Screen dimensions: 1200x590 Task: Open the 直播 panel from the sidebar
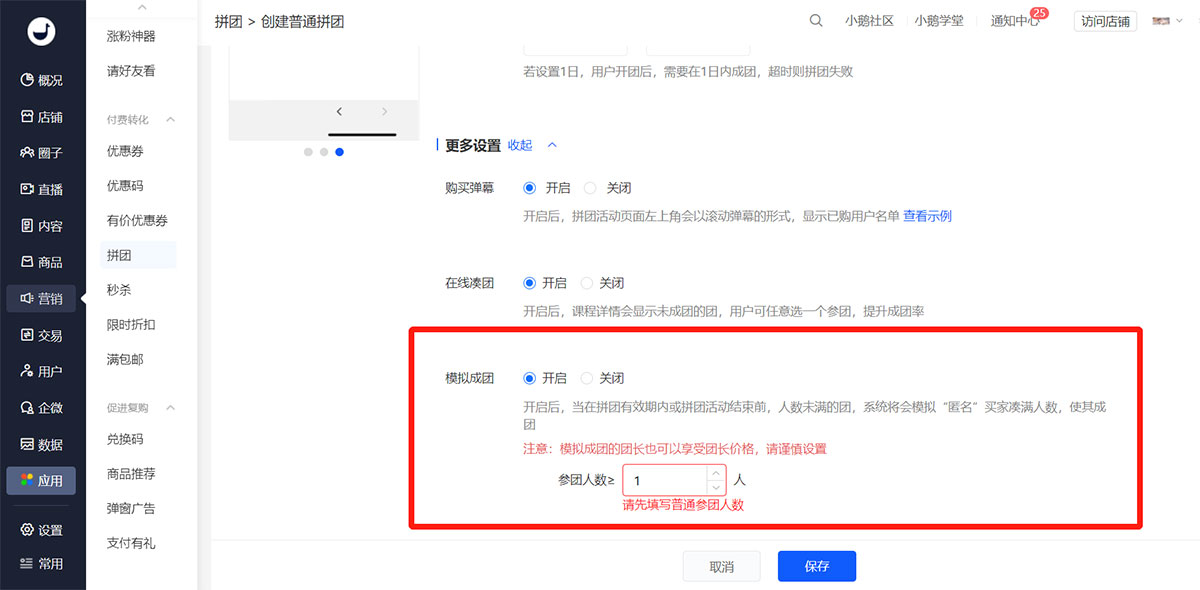[41, 189]
